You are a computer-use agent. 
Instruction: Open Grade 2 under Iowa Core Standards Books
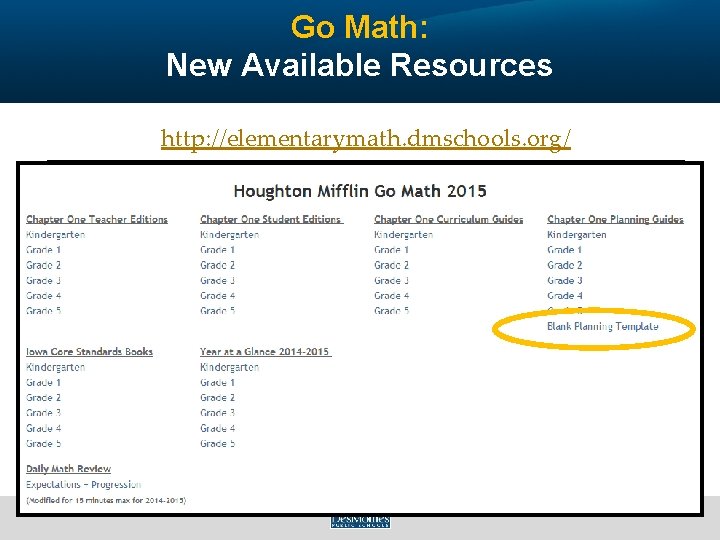(44, 398)
